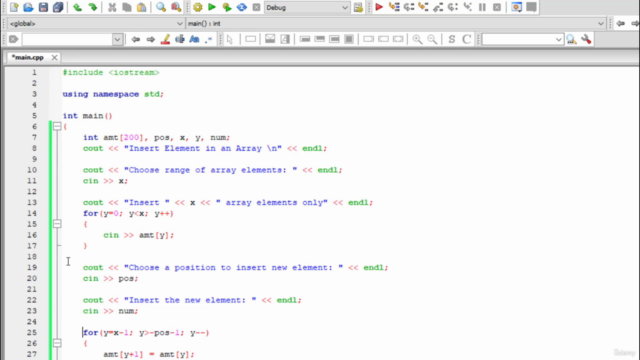Start debugging with the red play icon

(x=379, y=7)
